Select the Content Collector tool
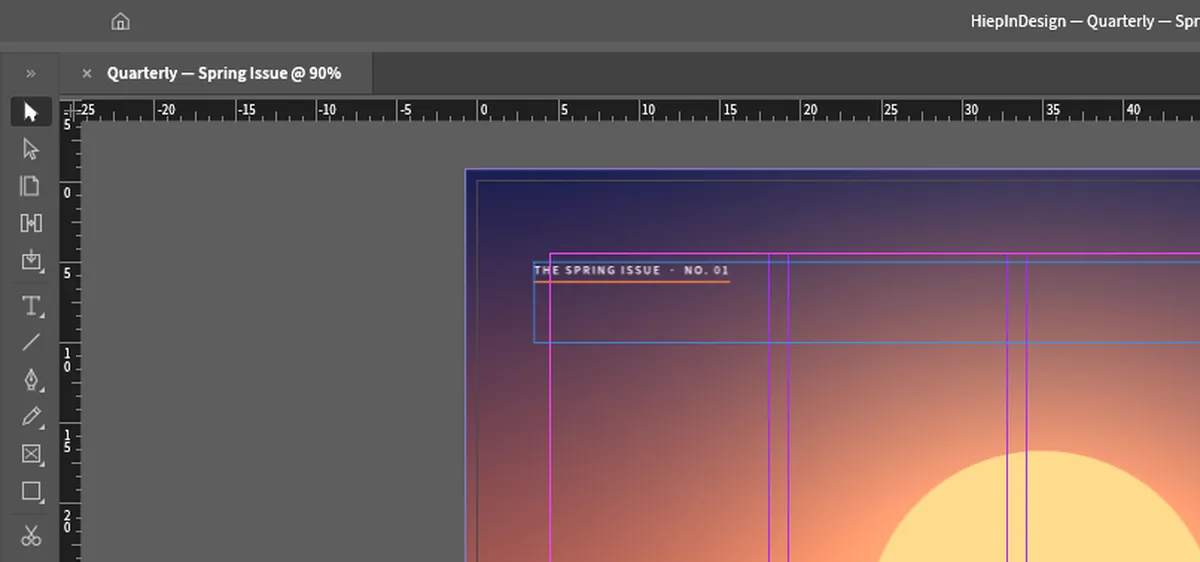Image resolution: width=1200 pixels, height=562 pixels. (x=31, y=262)
